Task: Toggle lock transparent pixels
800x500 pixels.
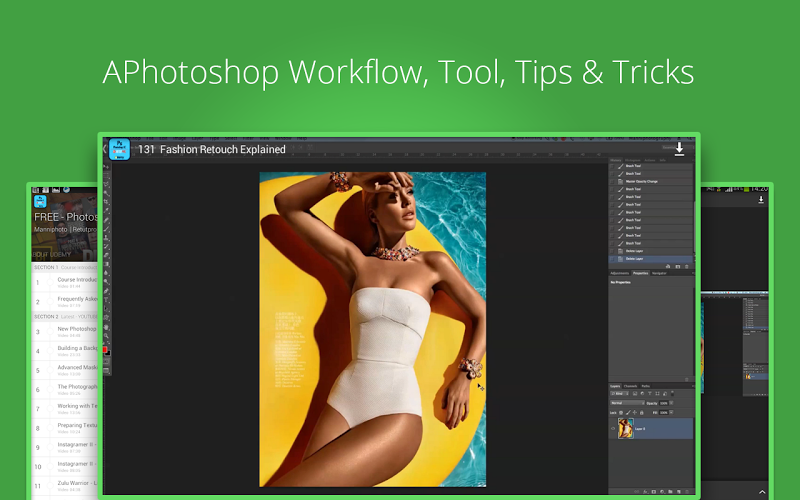Action: coord(621,413)
